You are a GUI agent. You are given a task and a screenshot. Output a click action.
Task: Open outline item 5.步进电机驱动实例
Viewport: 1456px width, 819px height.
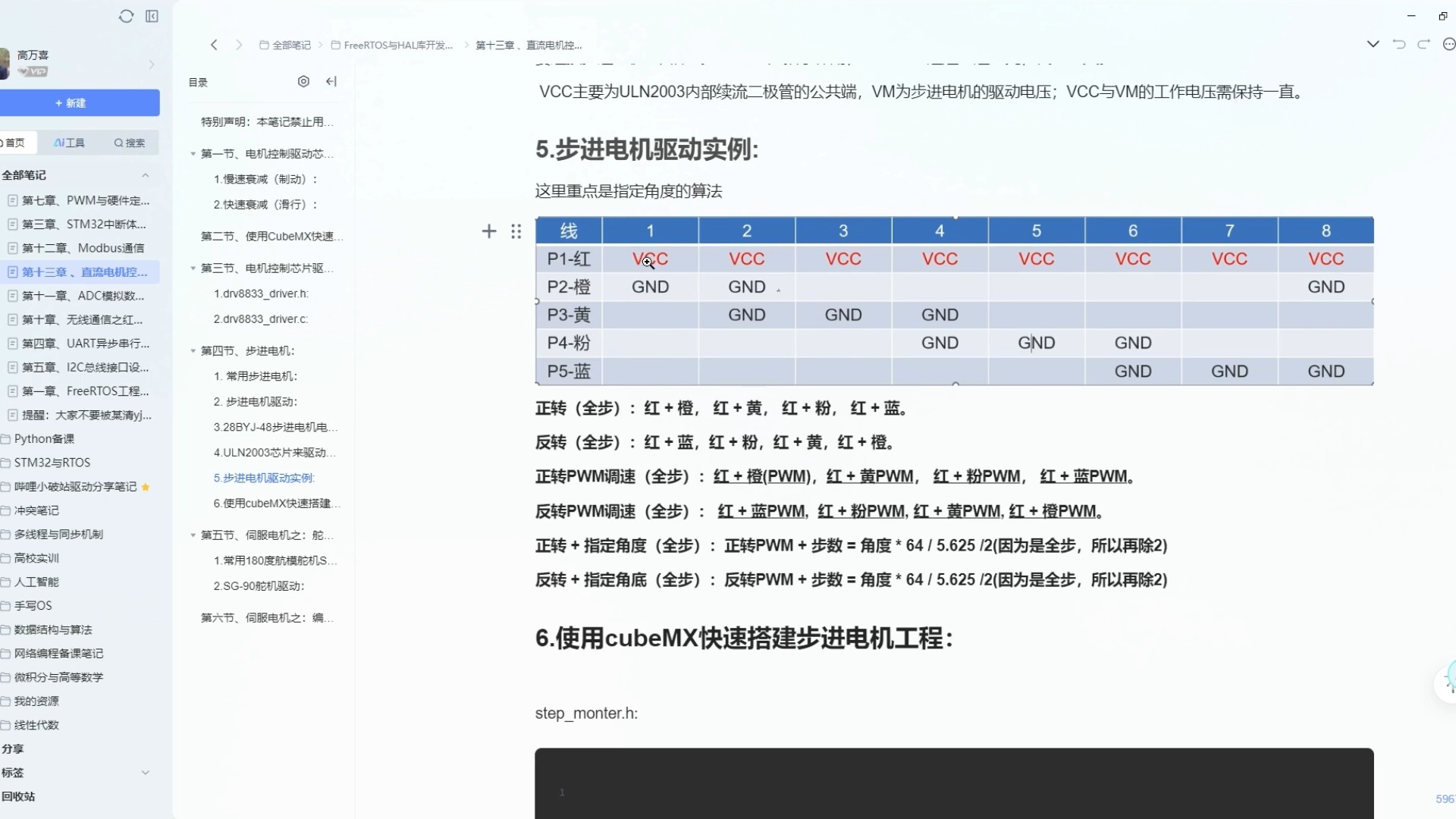point(263,478)
